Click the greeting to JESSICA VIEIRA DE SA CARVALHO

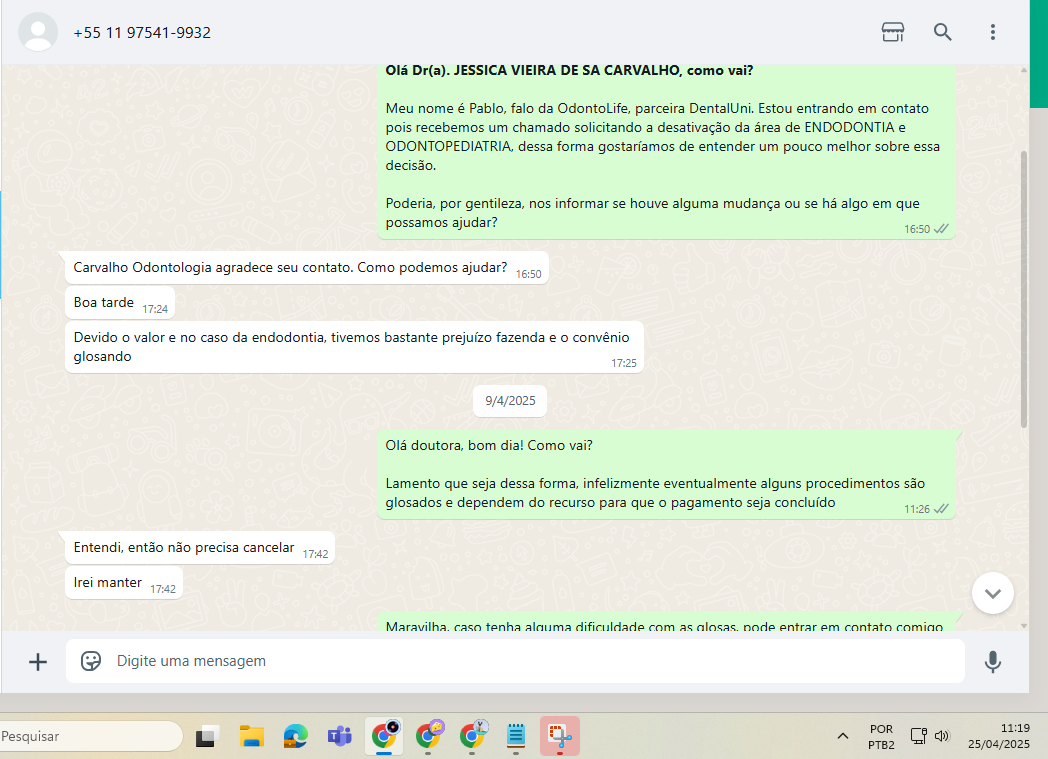pos(569,71)
